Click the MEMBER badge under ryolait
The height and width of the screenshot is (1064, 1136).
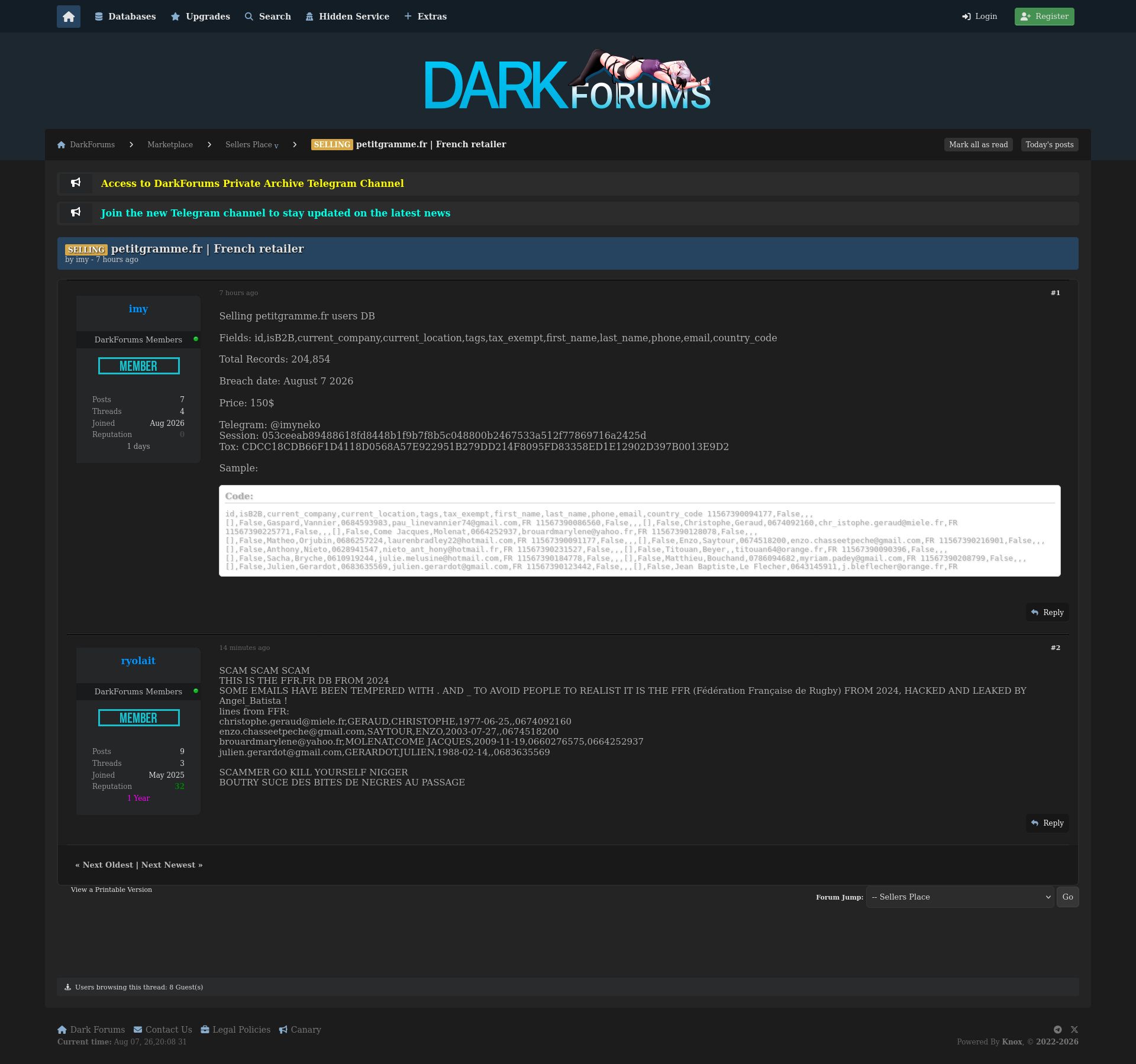pyautogui.click(x=139, y=718)
